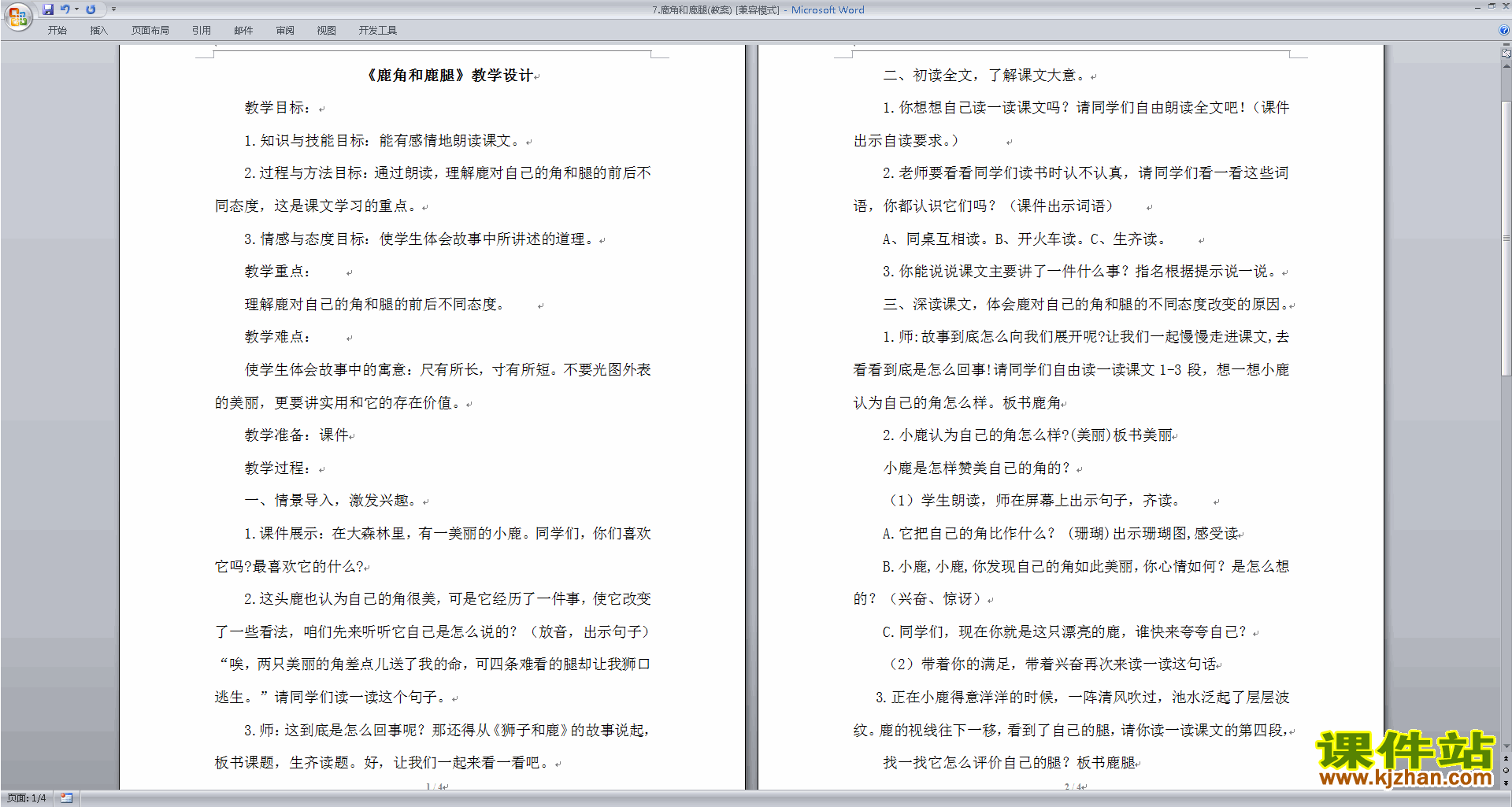The image size is (1512, 807).
Task: Open the 开发工具 tab
Action: 378,31
